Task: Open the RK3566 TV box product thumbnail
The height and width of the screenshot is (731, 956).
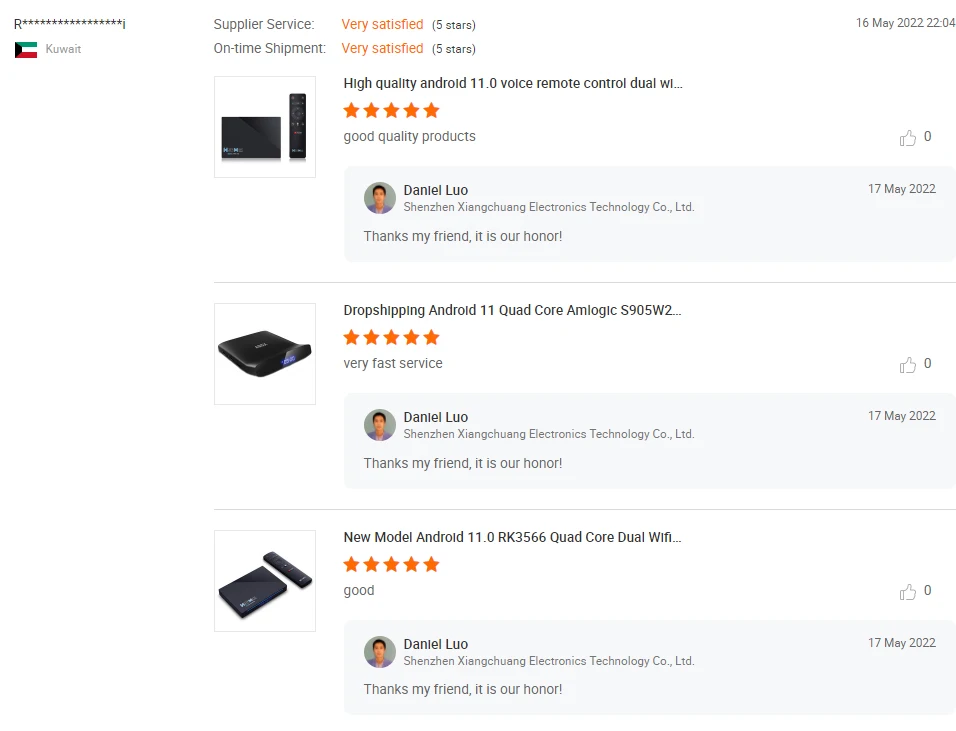Action: [x=265, y=581]
